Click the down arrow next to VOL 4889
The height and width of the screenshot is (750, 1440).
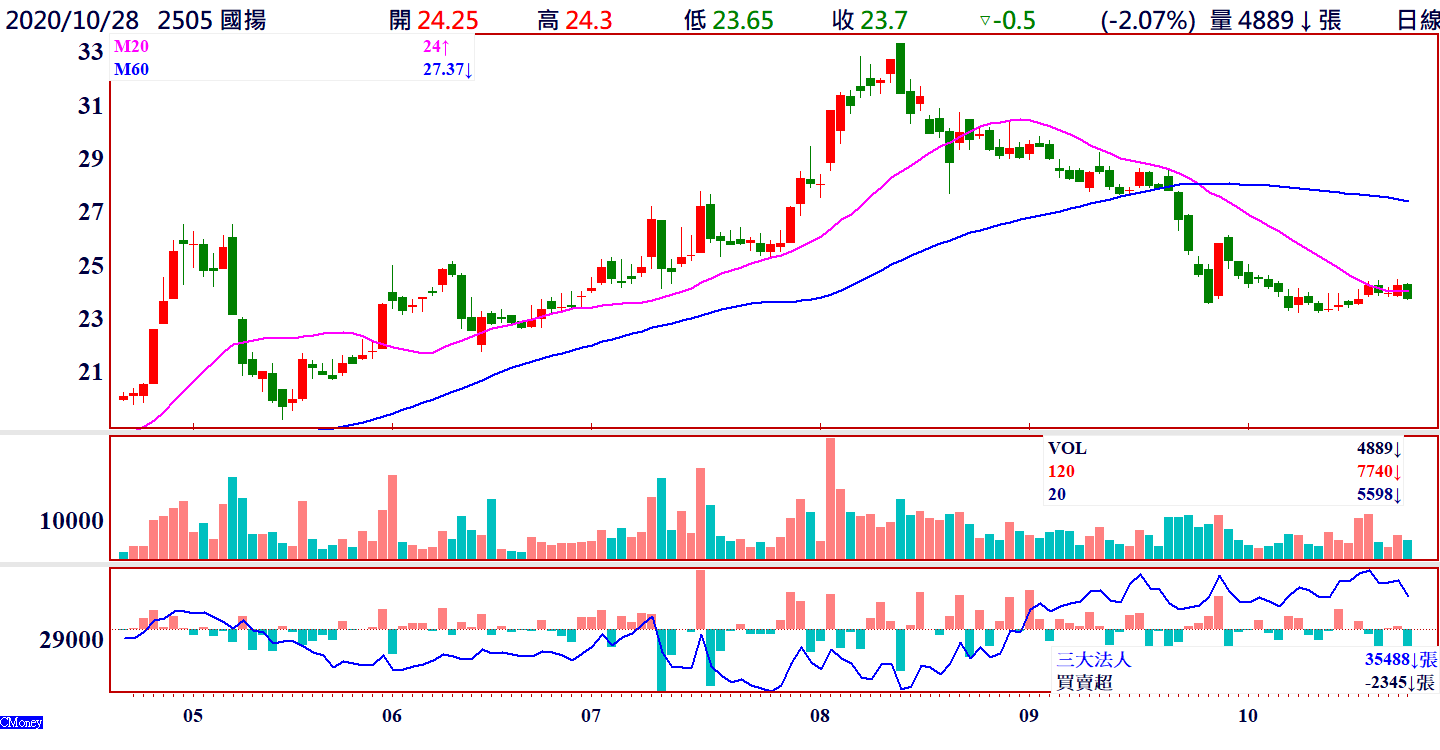pos(1397,450)
